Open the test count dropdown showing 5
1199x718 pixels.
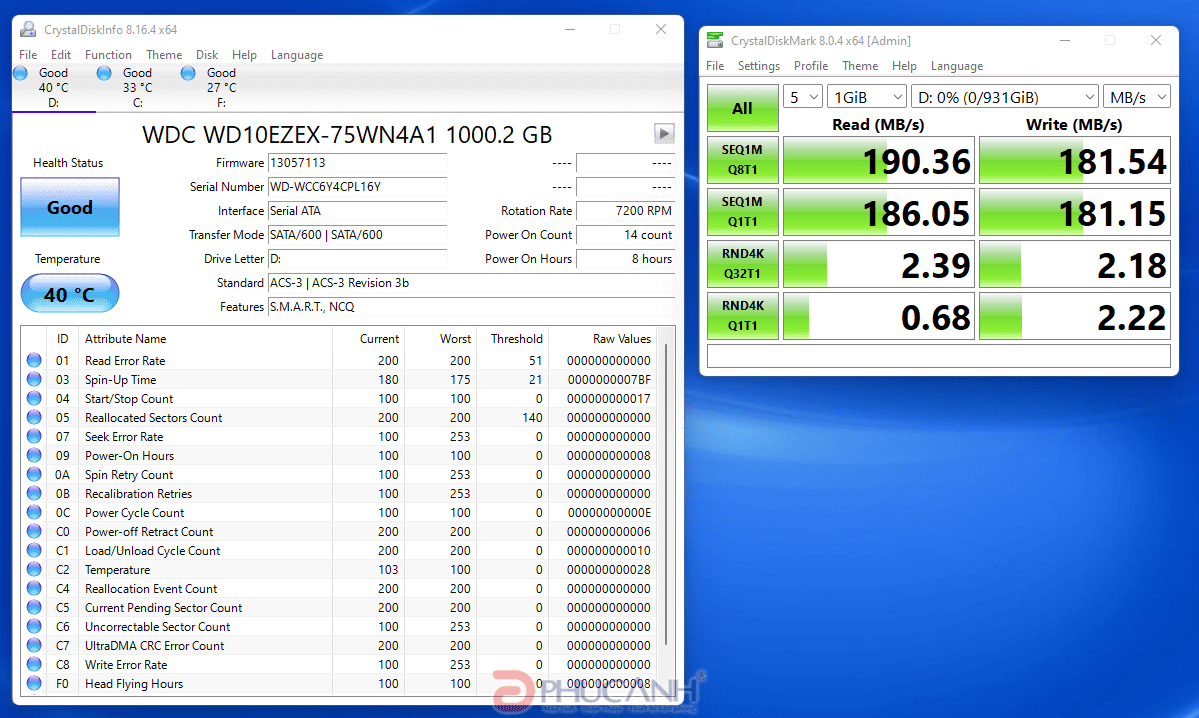(x=803, y=97)
